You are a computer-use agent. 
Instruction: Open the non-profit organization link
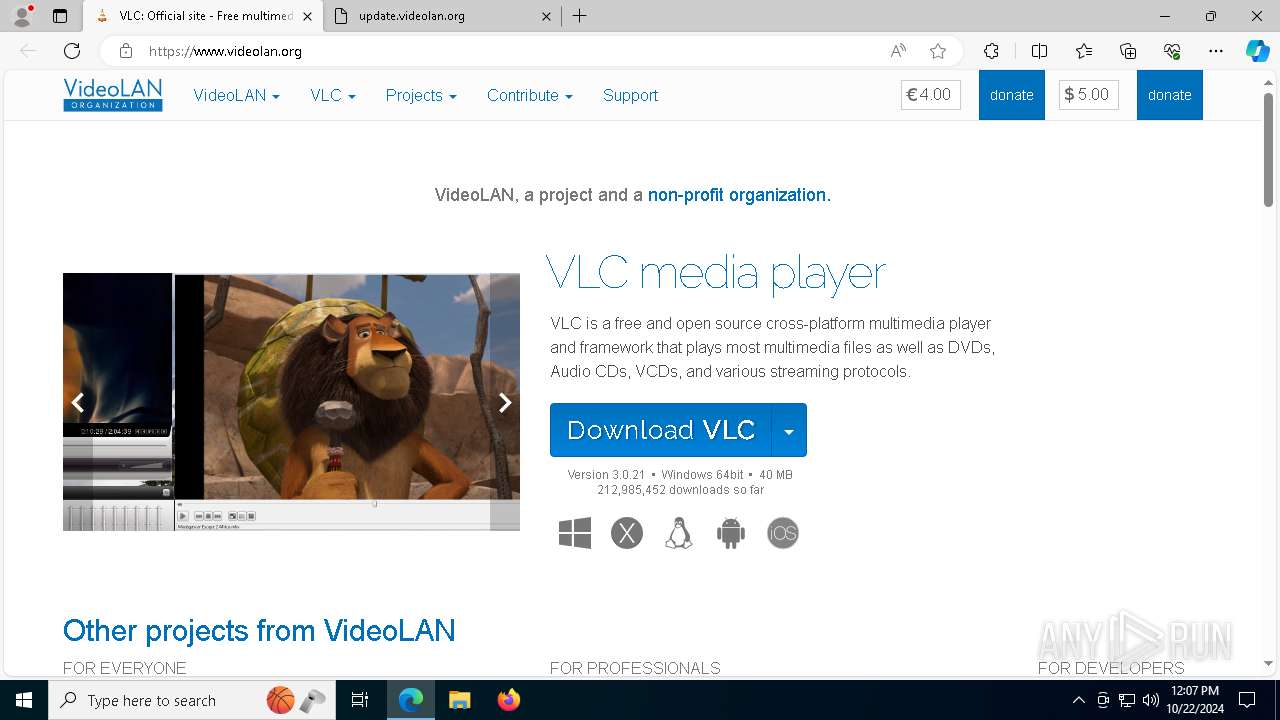739,195
